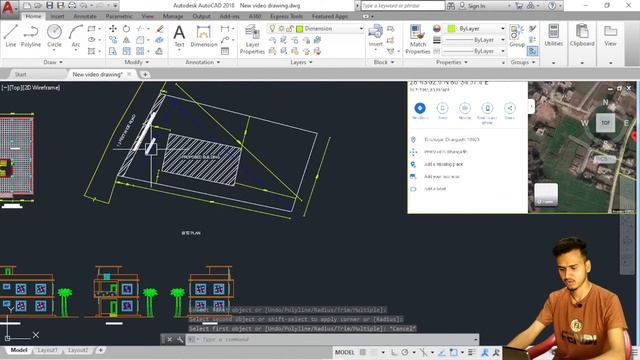Open the Text annotation tool
640x360 pixels.
pyautogui.click(x=179, y=36)
